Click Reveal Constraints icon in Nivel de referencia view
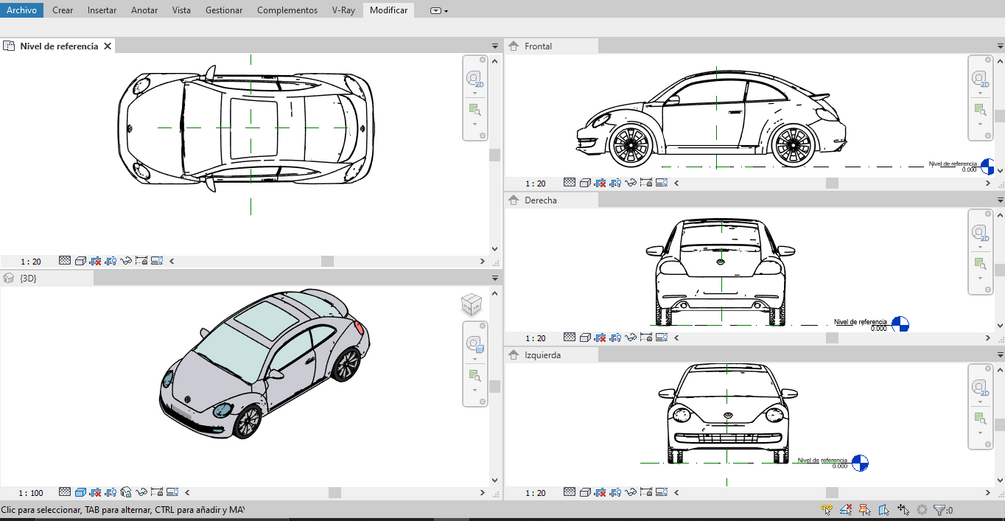 click(x=141, y=261)
